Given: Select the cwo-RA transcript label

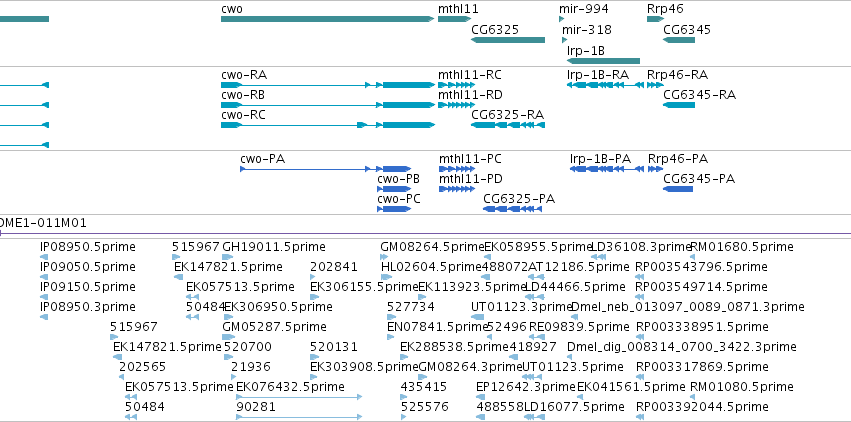Looking at the screenshot, I should (x=244, y=75).
